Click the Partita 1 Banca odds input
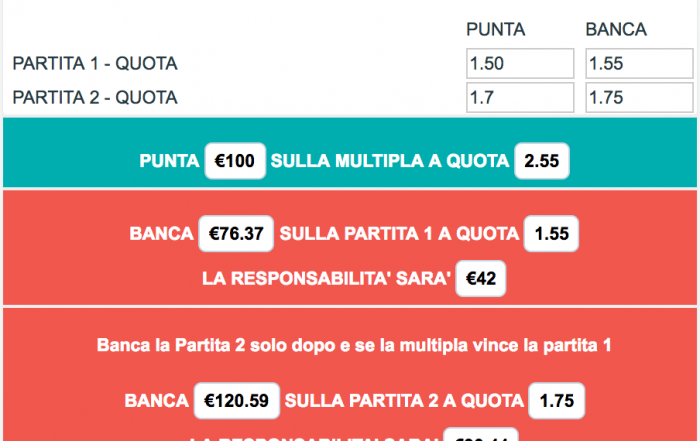 [x=638, y=64]
